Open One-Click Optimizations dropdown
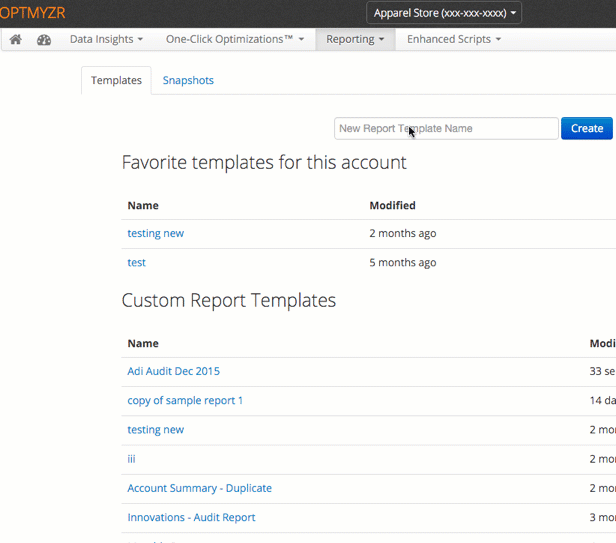616x543 pixels. (x=235, y=40)
